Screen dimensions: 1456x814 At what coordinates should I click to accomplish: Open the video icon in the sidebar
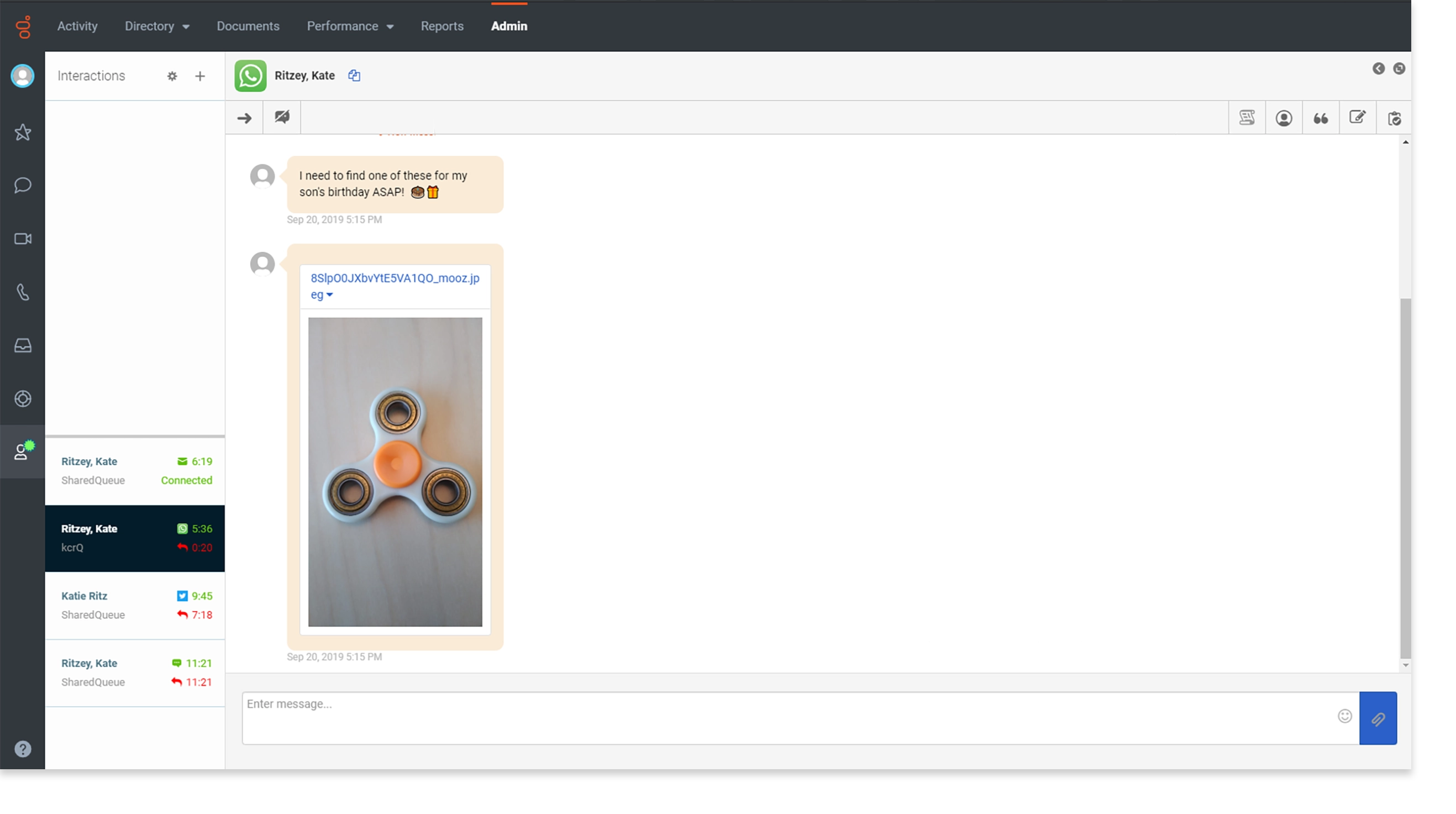[x=23, y=239]
